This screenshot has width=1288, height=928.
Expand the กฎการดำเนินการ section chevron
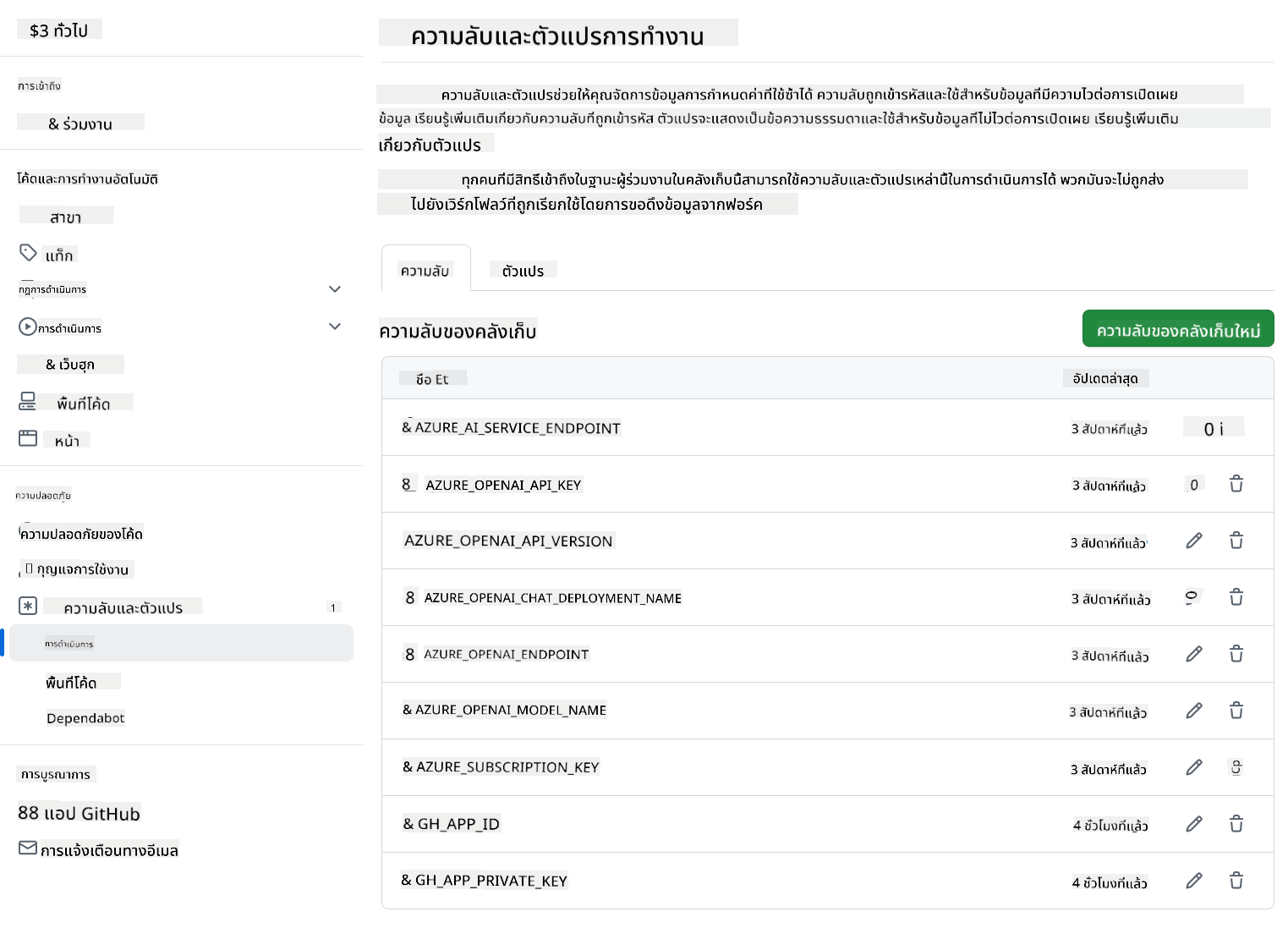[x=335, y=289]
